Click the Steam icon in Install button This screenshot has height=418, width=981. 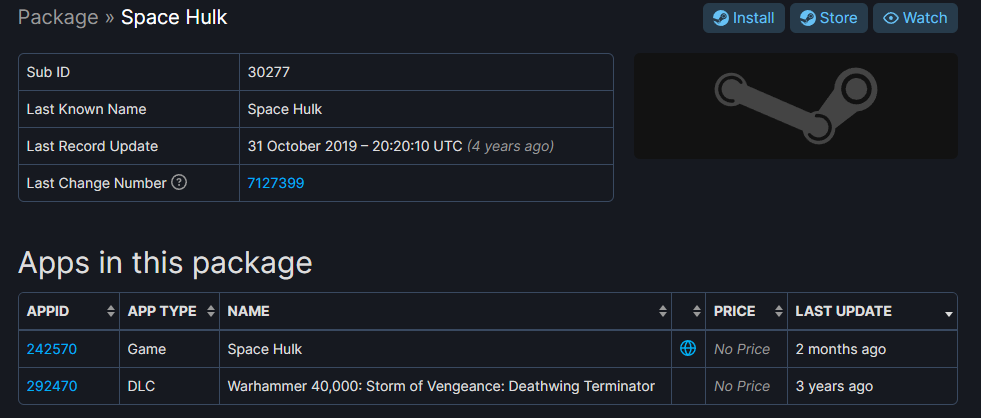click(719, 18)
